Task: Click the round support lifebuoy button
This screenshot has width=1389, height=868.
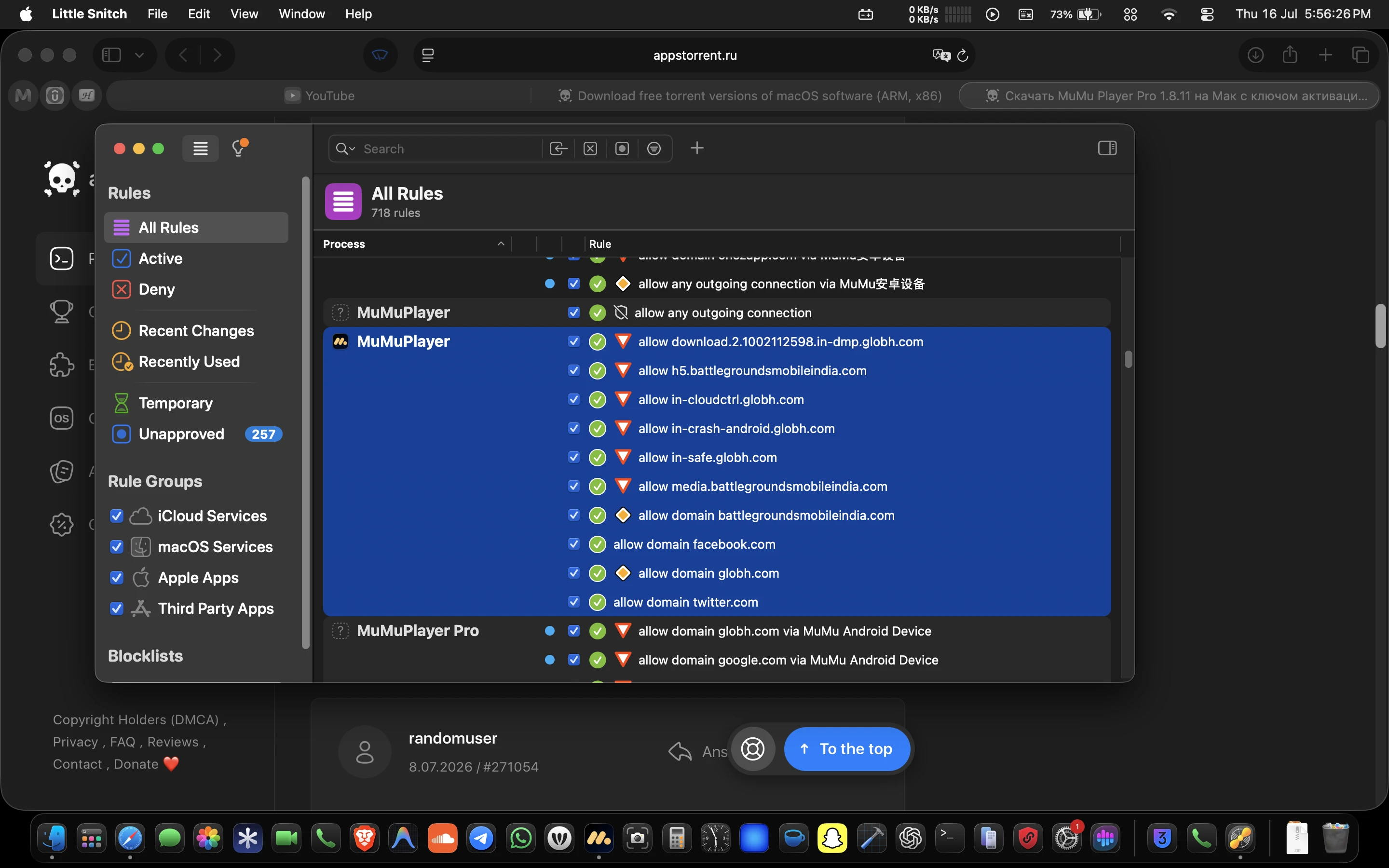Action: coord(752,748)
